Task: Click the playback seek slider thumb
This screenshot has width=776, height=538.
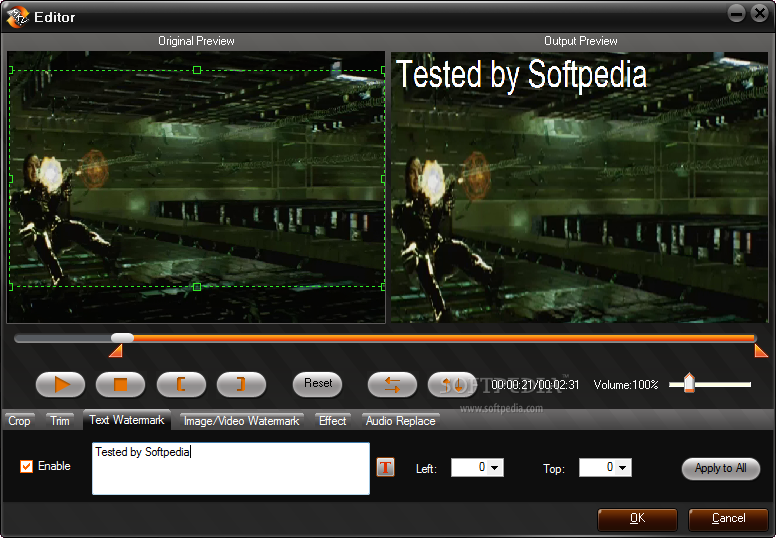Action: click(122, 338)
